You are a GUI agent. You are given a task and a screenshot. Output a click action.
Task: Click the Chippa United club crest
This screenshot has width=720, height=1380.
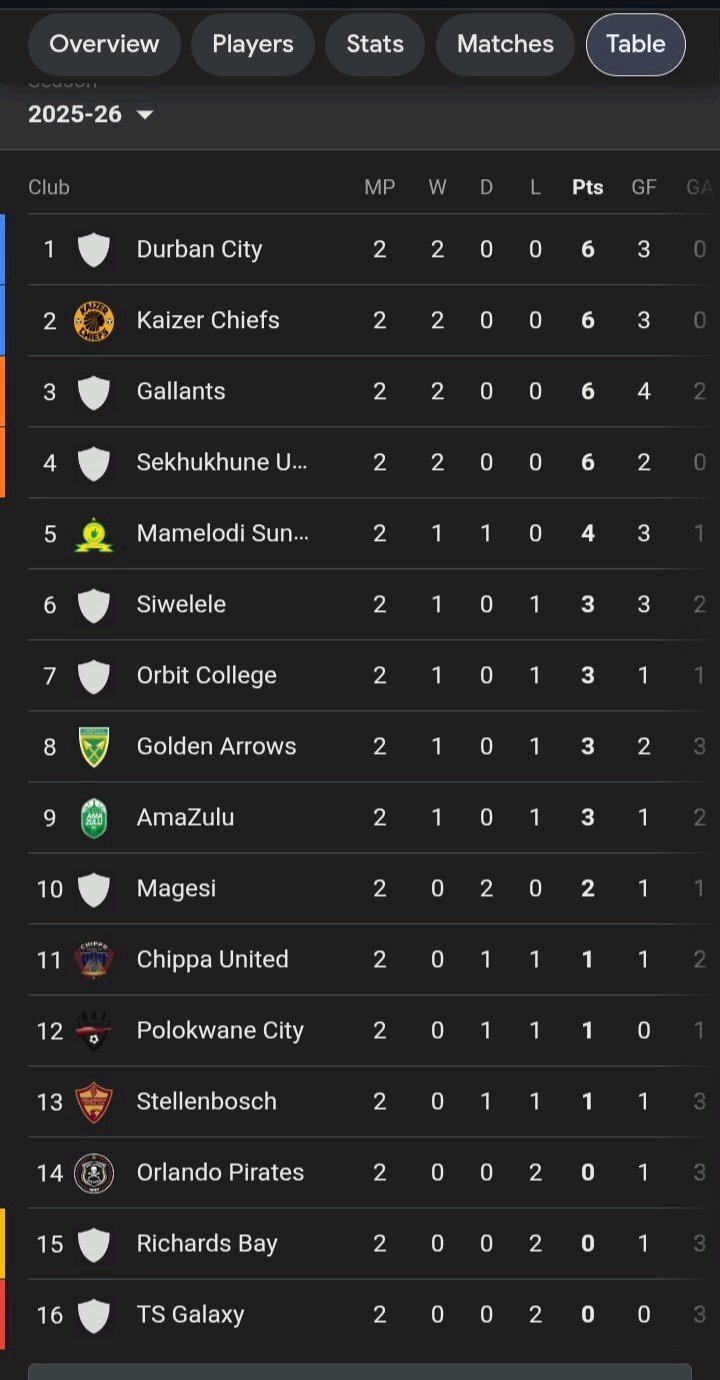[94, 960]
